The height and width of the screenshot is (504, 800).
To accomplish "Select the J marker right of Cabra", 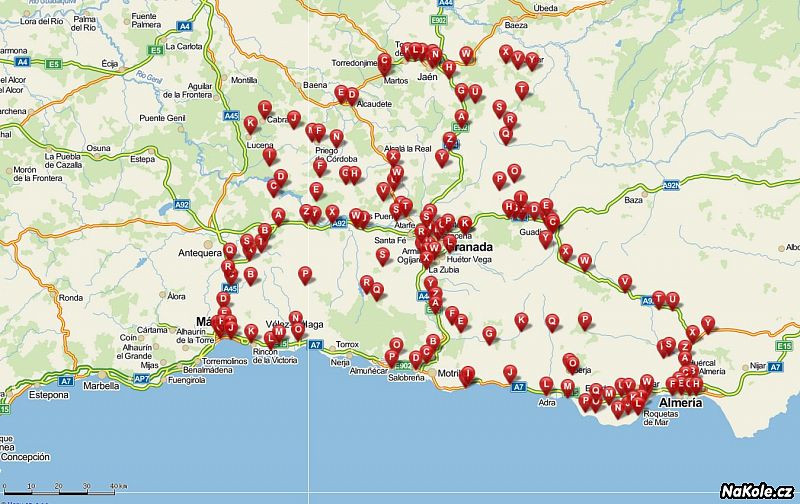I will point(293,119).
